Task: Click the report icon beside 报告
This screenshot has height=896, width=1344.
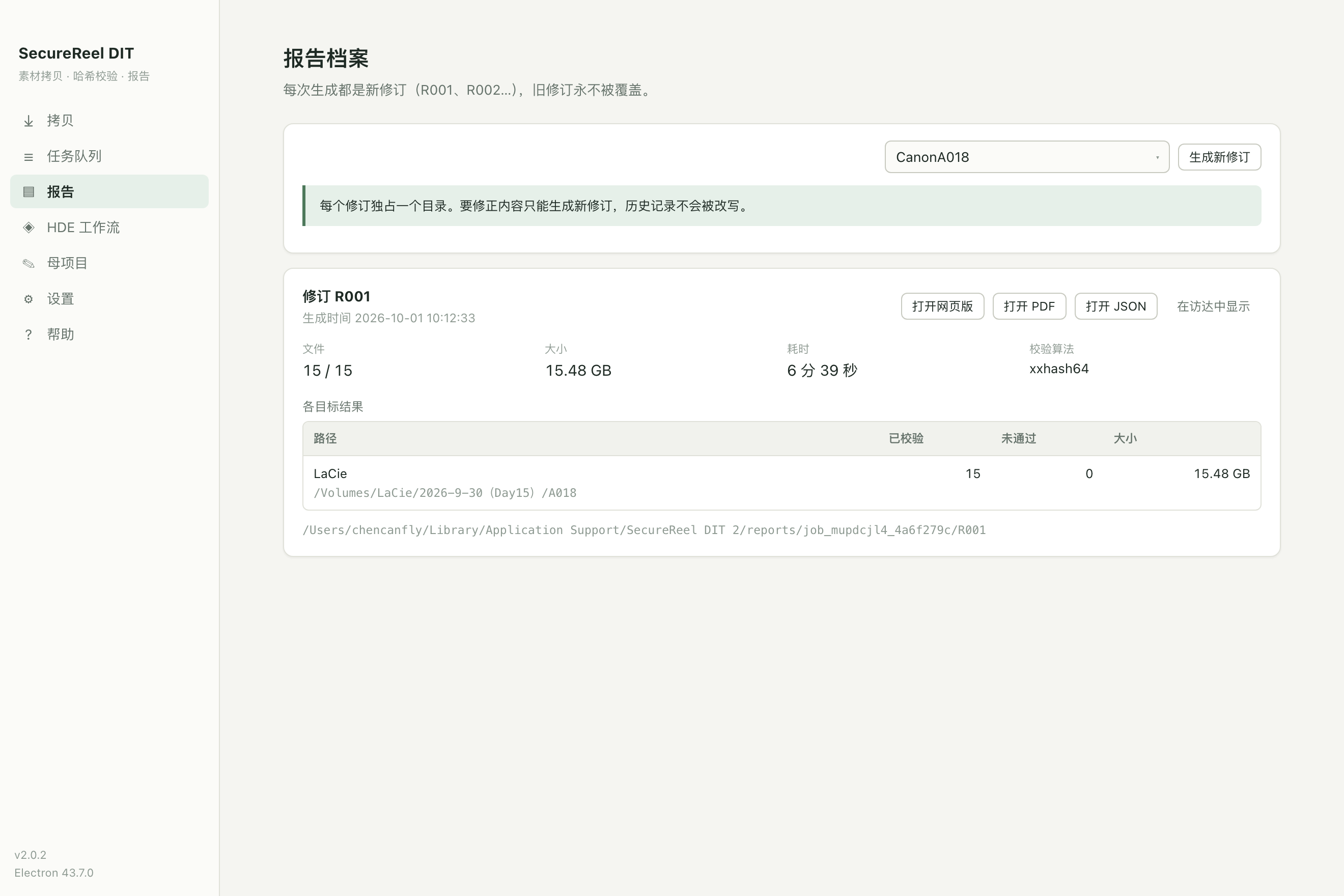Action: pos(29,192)
